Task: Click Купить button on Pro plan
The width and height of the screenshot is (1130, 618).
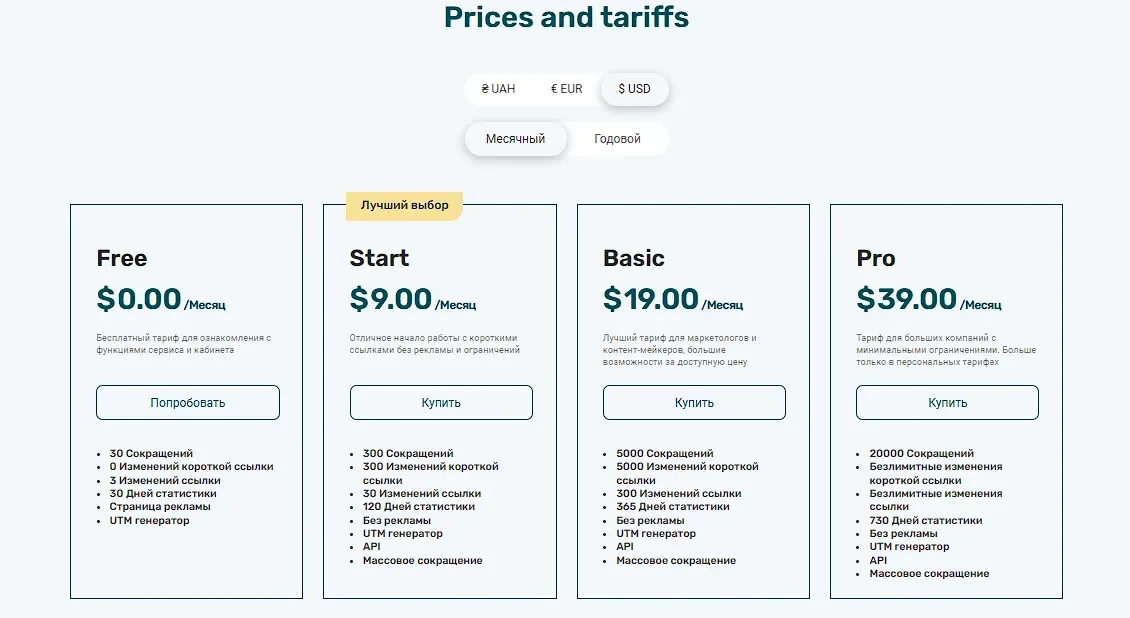Action: [x=947, y=403]
